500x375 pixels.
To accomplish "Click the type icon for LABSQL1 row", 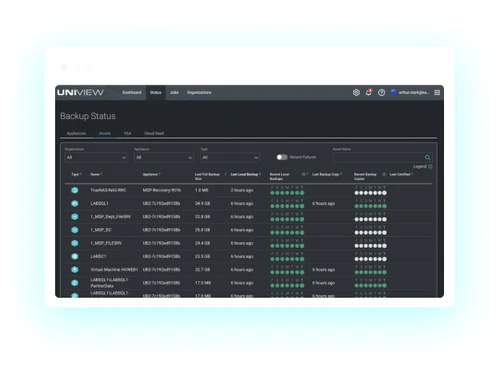I will tap(75, 203).
